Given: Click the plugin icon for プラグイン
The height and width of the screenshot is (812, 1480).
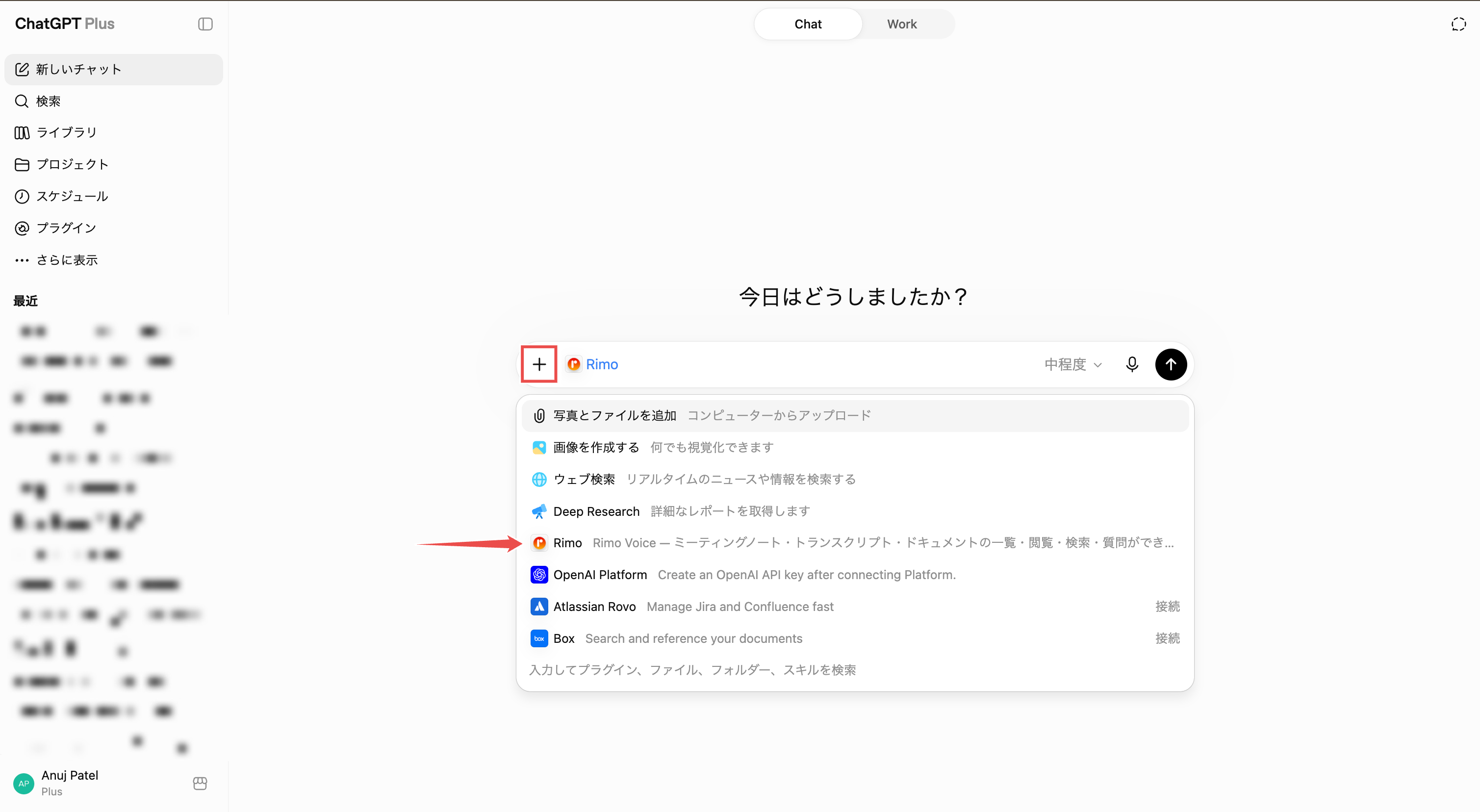Looking at the screenshot, I should 22,228.
